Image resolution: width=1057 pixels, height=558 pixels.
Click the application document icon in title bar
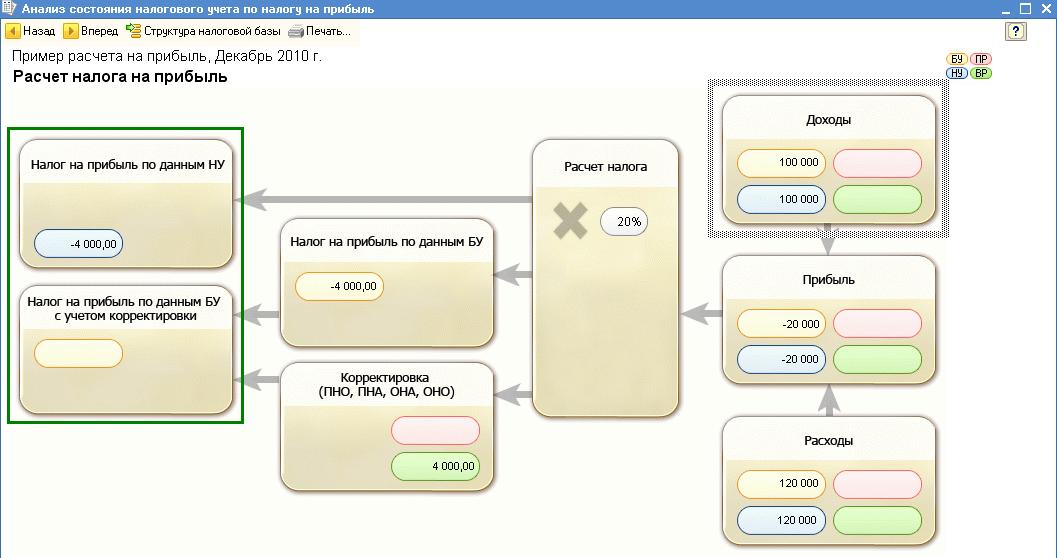pos(9,9)
